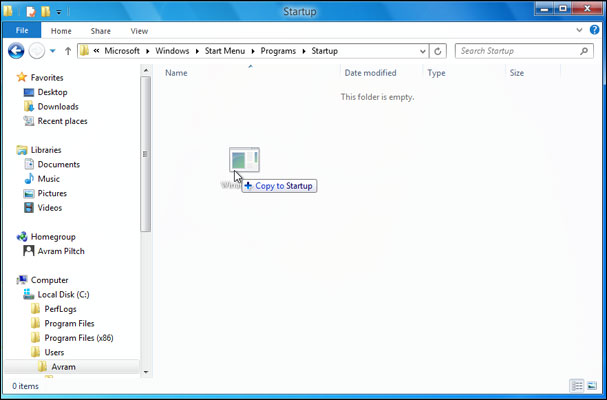This screenshot has width=607, height=400.
Task: Select Avram Piltch homegroup user
Action: [61, 251]
